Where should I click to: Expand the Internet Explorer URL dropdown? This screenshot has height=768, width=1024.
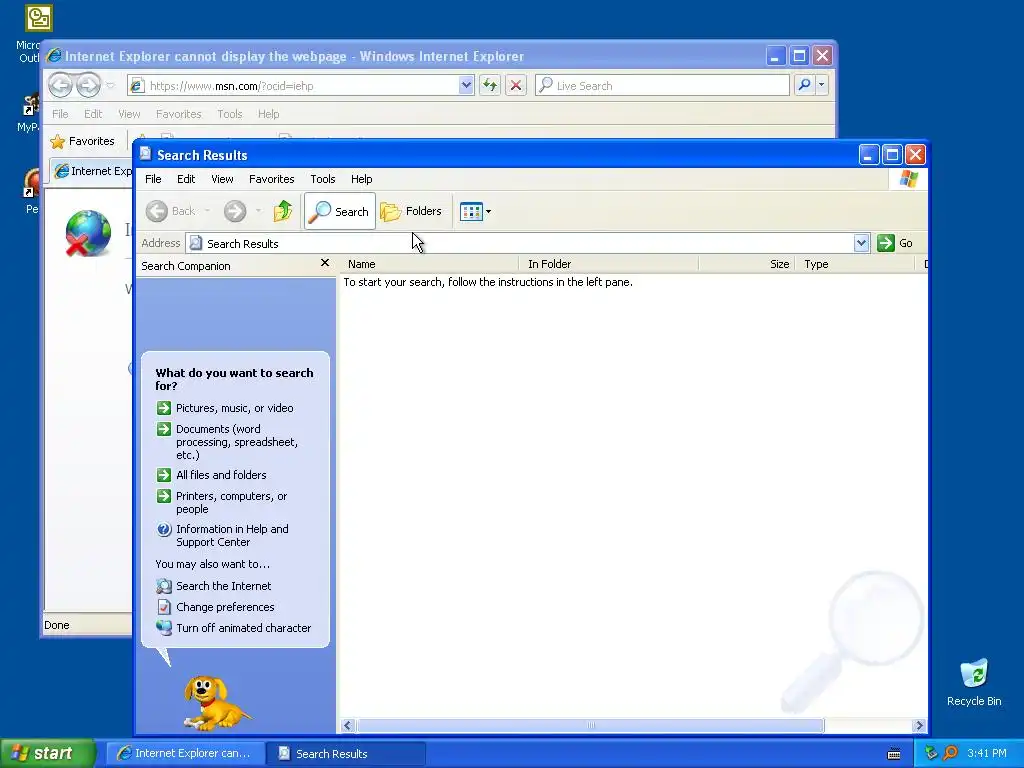point(466,85)
